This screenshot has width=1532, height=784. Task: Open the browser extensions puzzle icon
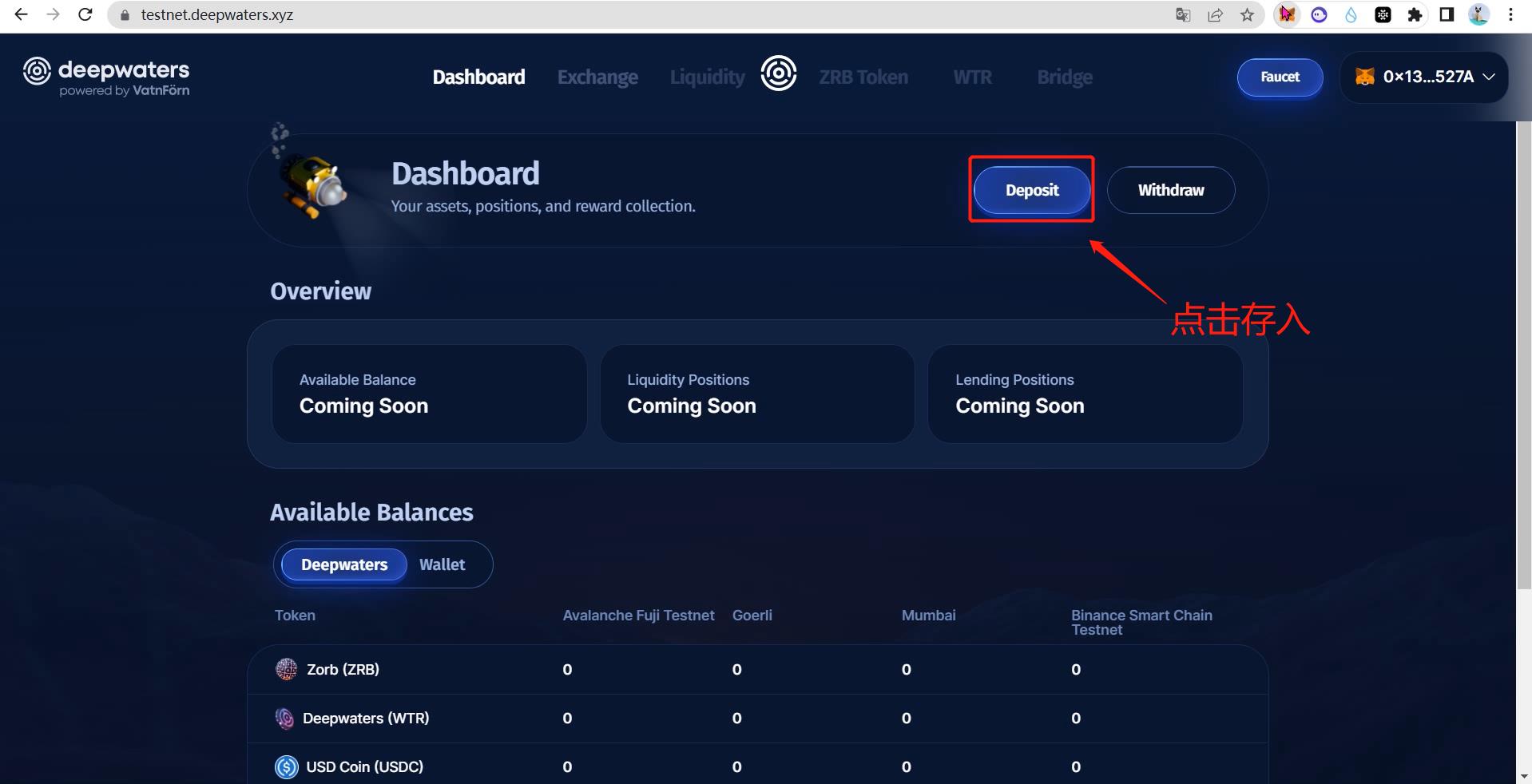click(1415, 14)
